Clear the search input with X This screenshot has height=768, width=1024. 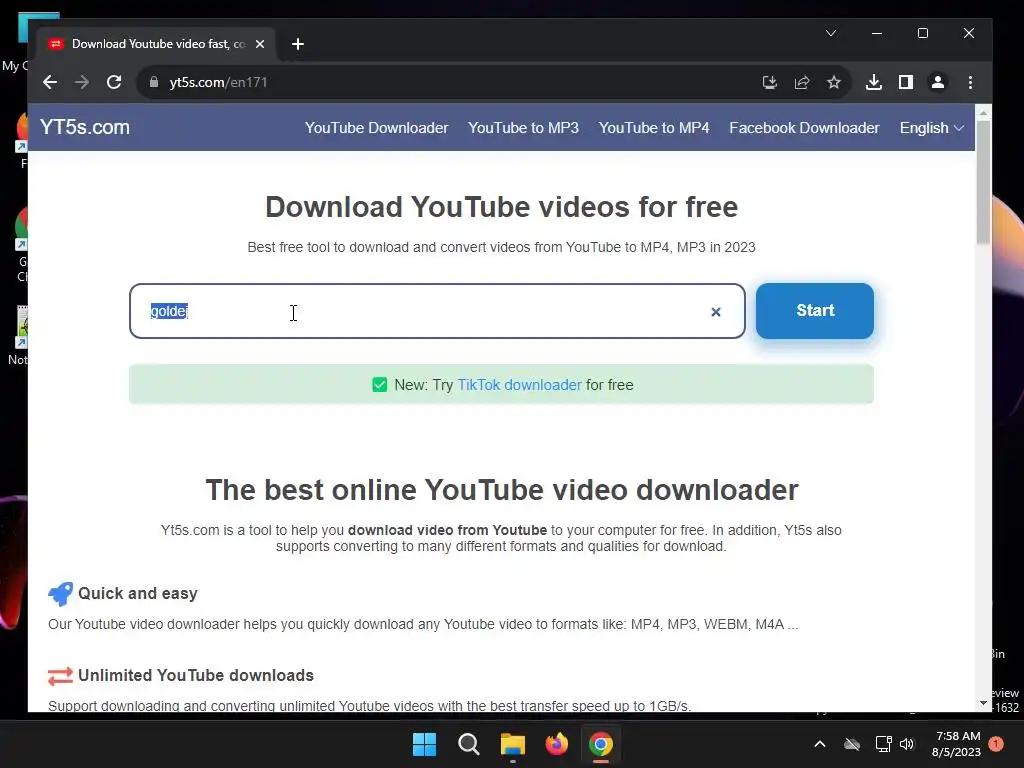click(x=716, y=312)
